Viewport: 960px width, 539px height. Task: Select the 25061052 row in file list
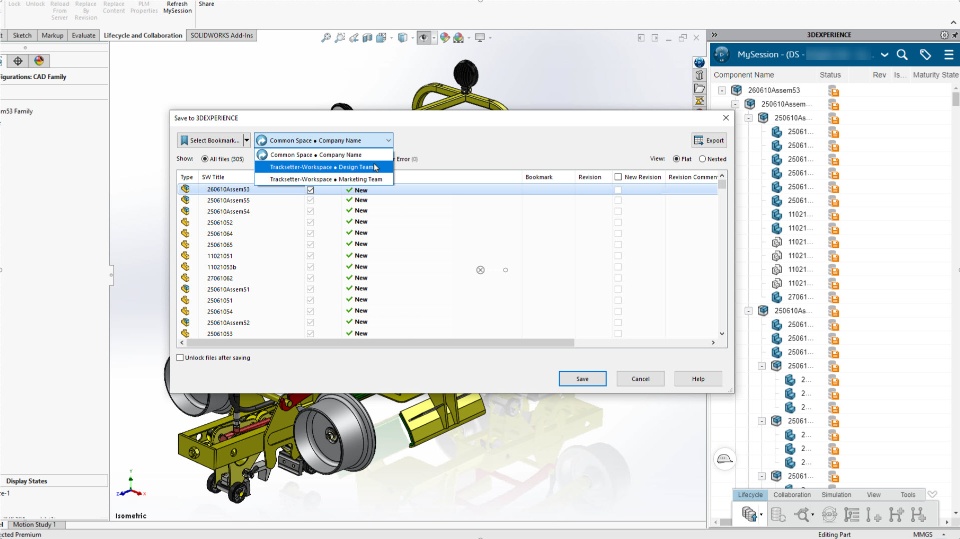coord(448,222)
